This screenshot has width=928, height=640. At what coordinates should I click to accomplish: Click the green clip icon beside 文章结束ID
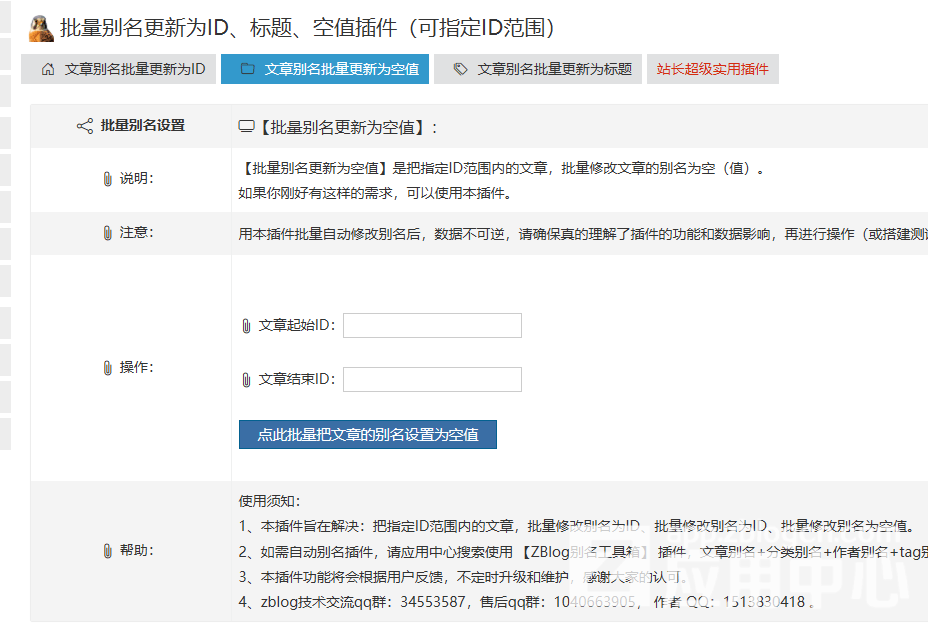tap(246, 380)
